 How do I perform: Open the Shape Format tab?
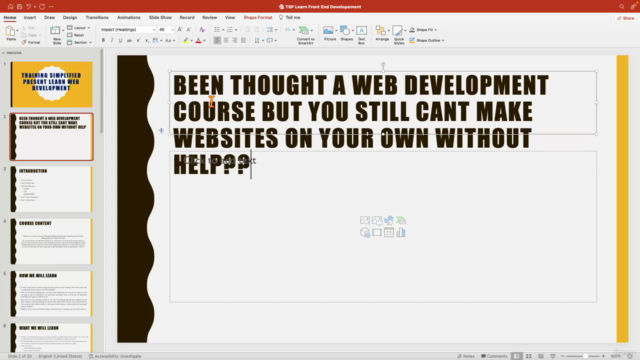click(x=258, y=18)
